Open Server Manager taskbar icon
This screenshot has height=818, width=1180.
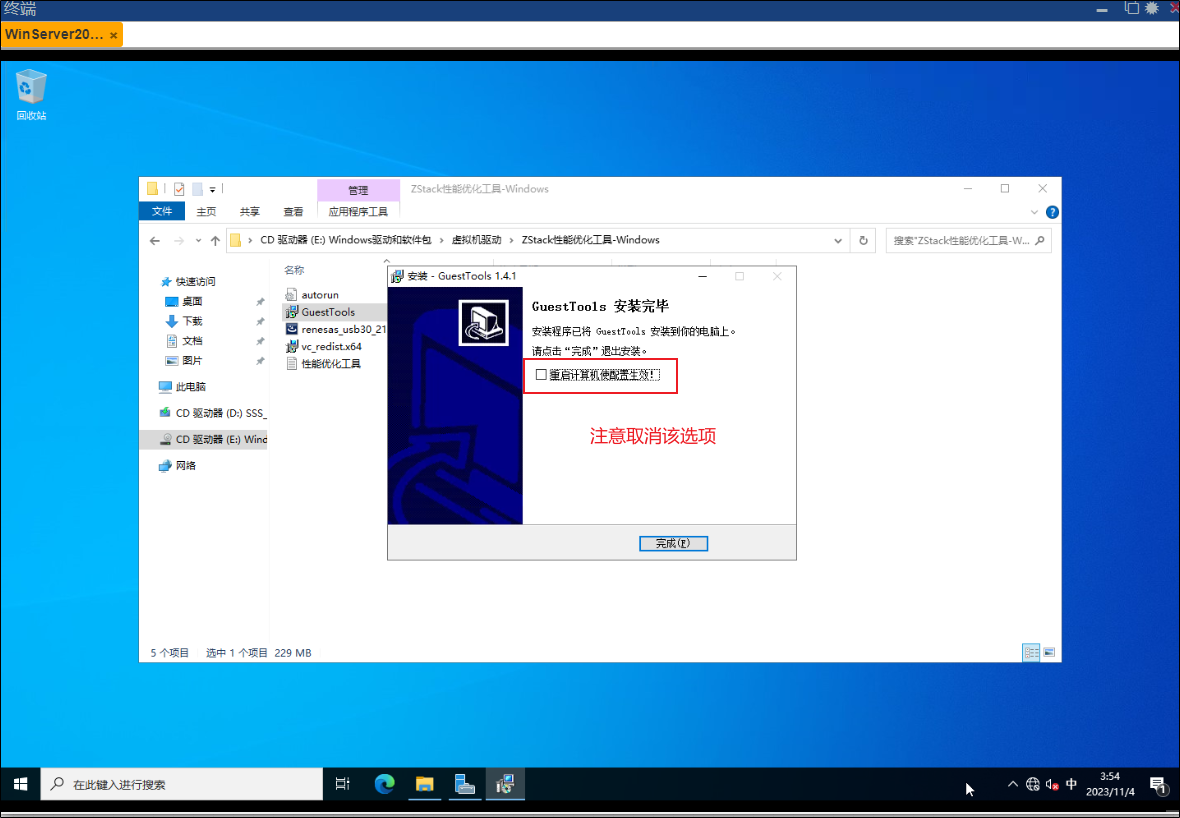tap(464, 784)
